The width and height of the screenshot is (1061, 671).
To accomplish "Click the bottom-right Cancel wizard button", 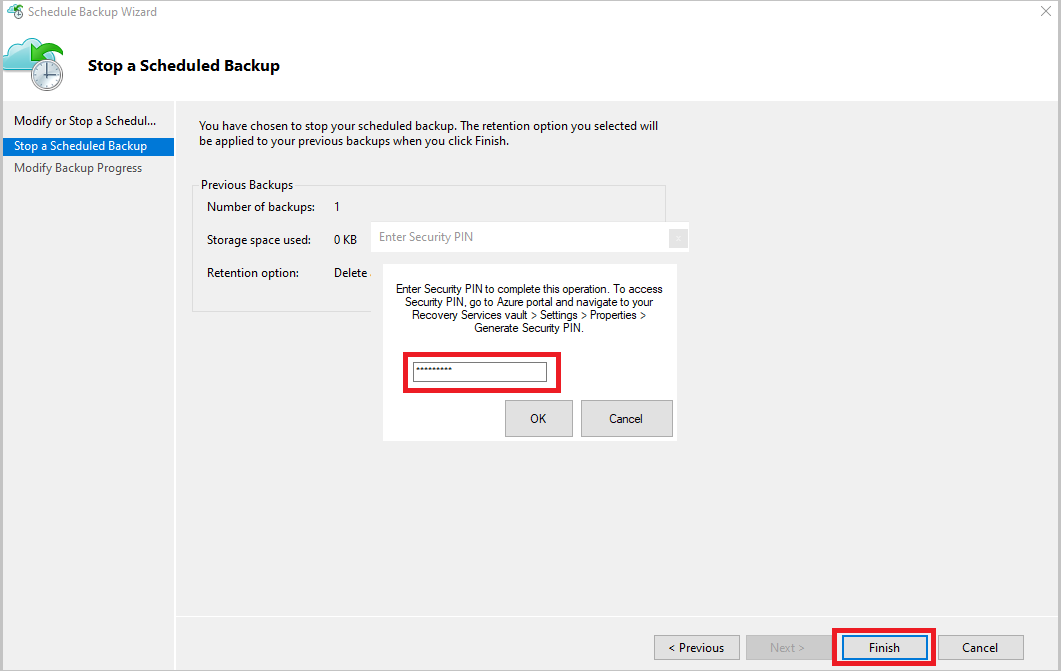I will [x=980, y=647].
